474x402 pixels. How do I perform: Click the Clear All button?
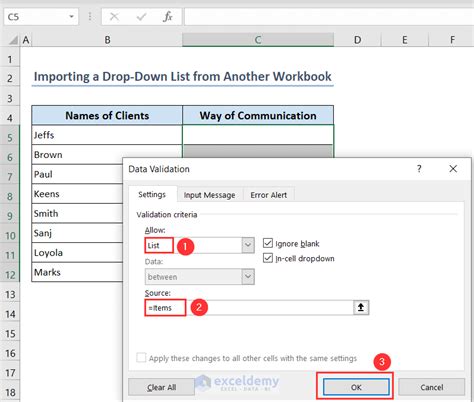point(161,387)
